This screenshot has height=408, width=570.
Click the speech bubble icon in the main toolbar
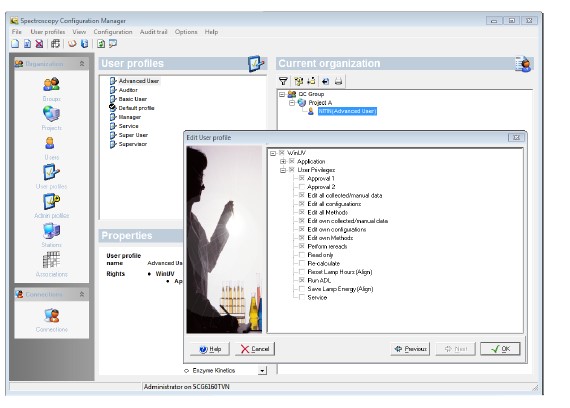(113, 44)
